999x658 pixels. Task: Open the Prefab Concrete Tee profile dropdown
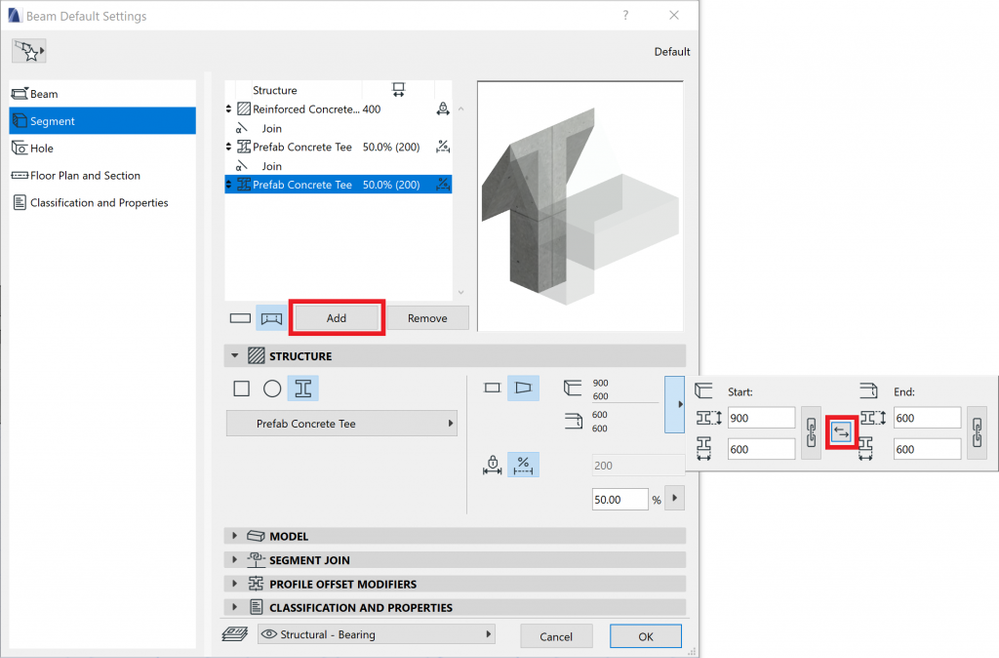pyautogui.click(x=342, y=424)
